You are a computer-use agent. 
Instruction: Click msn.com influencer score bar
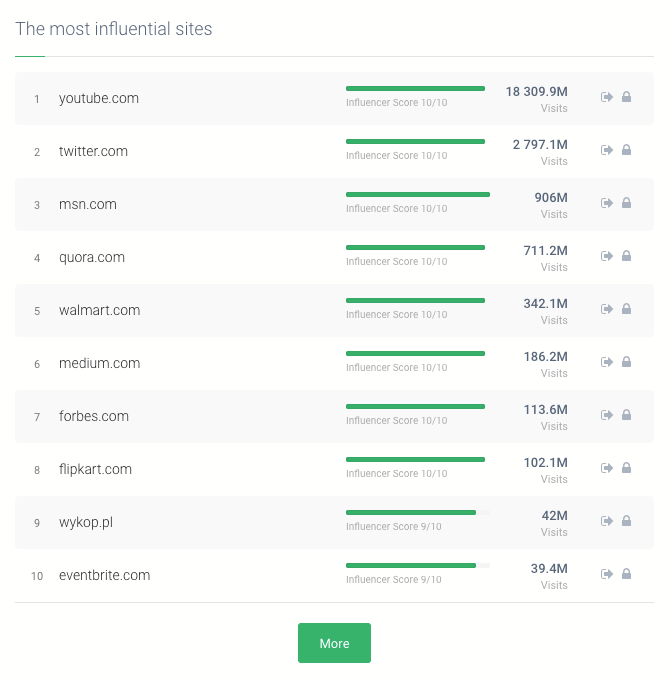click(418, 195)
